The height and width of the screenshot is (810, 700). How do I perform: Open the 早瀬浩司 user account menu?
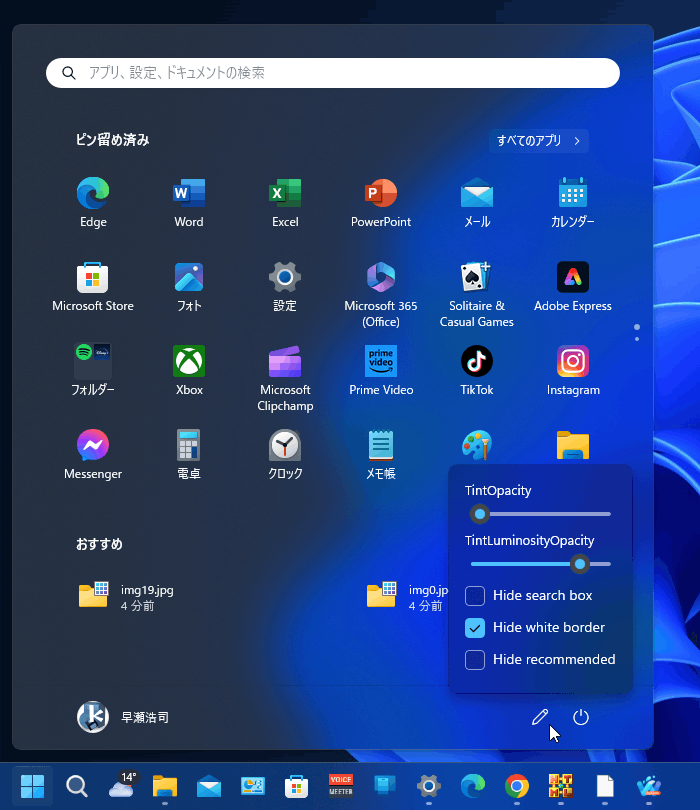[x=123, y=717]
